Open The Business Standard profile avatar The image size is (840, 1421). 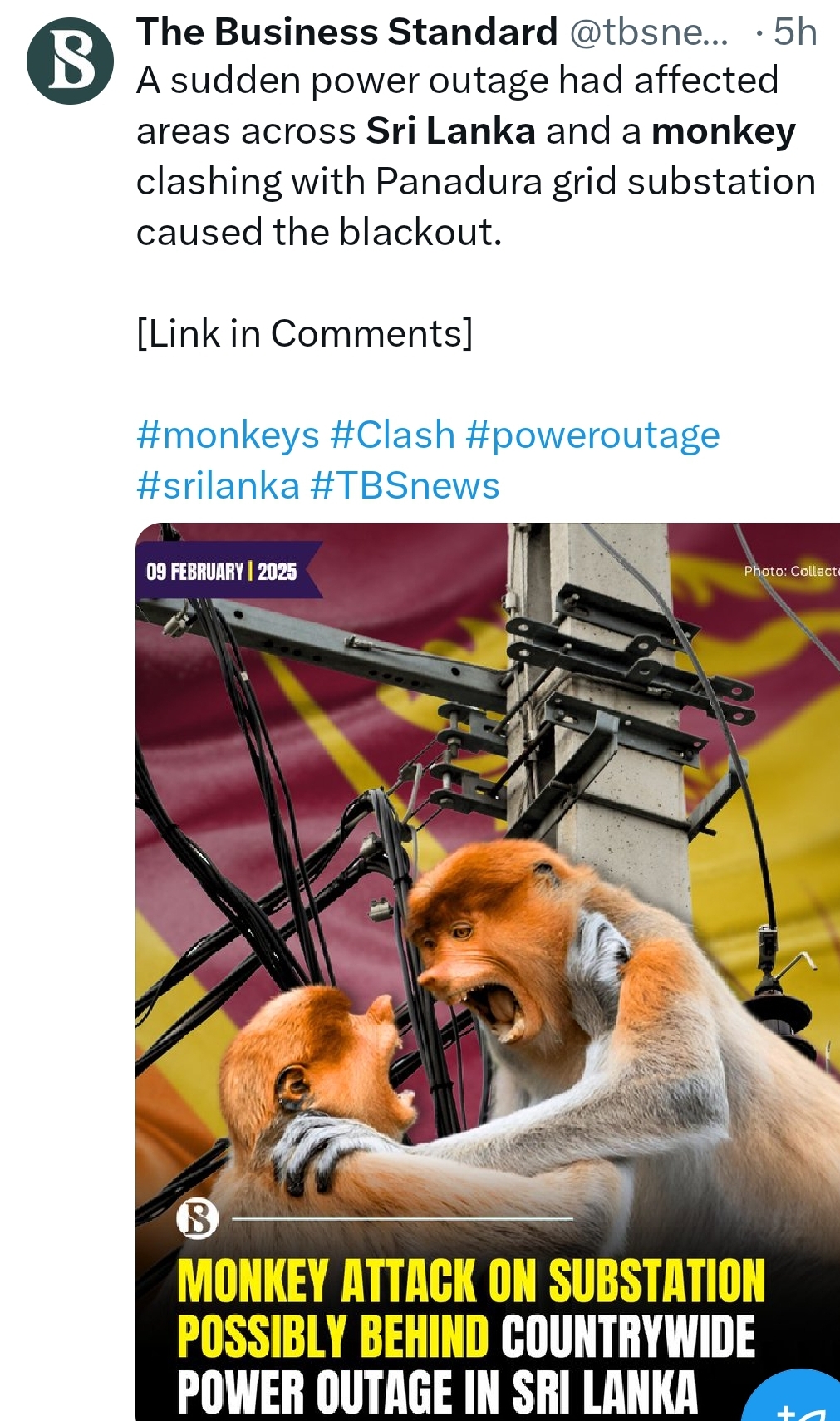click(x=70, y=61)
